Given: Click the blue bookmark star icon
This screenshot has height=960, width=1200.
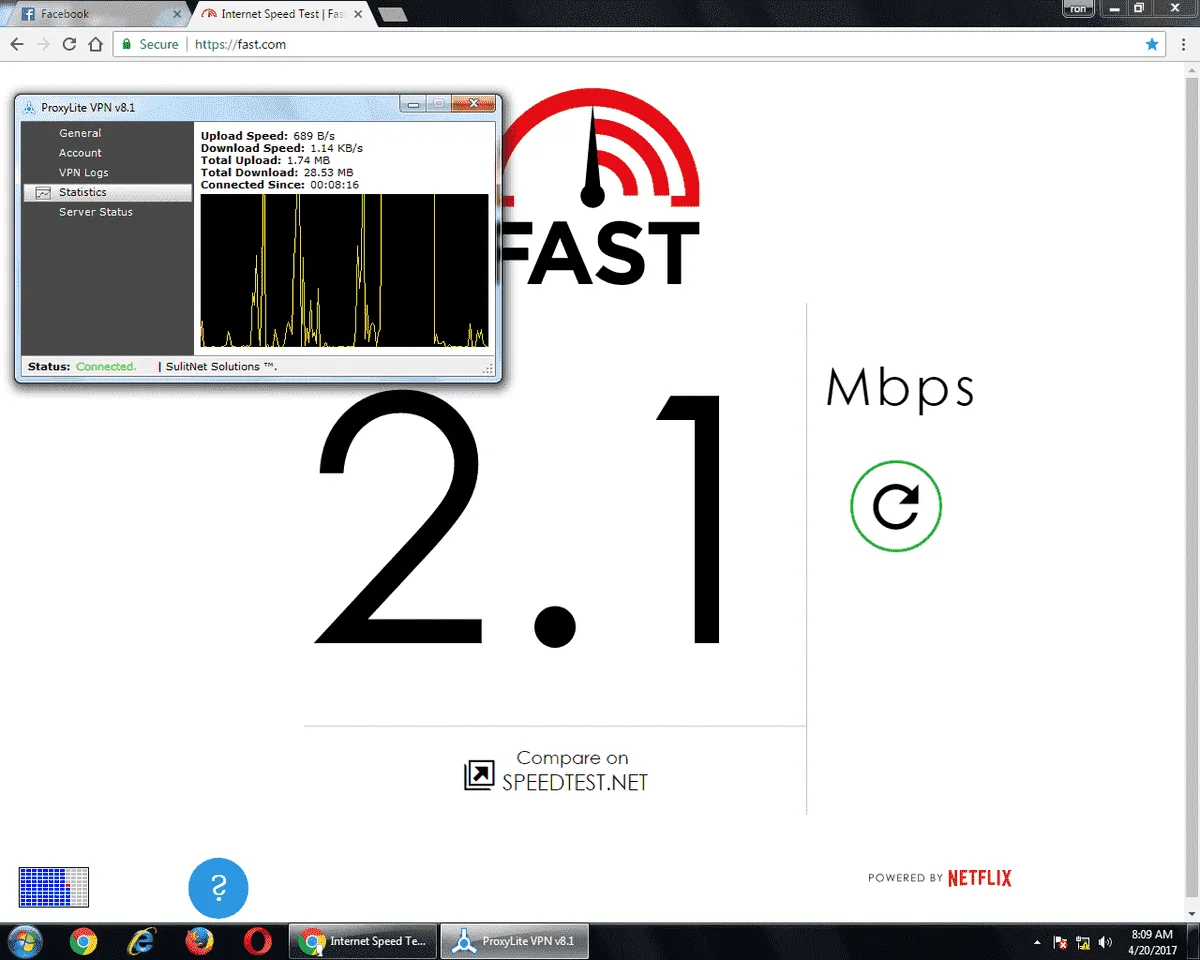Looking at the screenshot, I should (x=1152, y=44).
